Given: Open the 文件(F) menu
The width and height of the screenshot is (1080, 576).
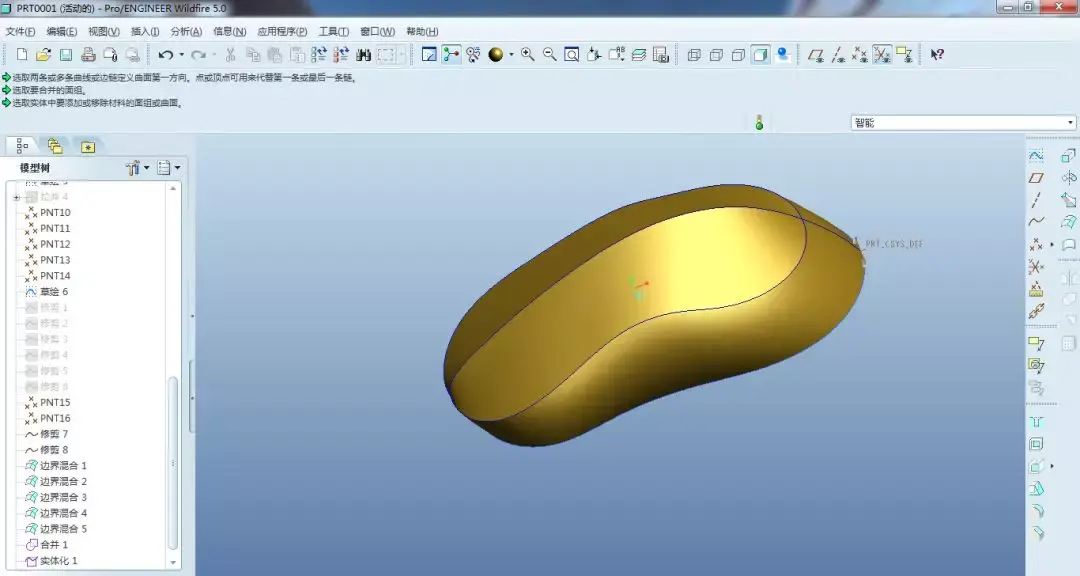Looking at the screenshot, I should tap(20, 32).
